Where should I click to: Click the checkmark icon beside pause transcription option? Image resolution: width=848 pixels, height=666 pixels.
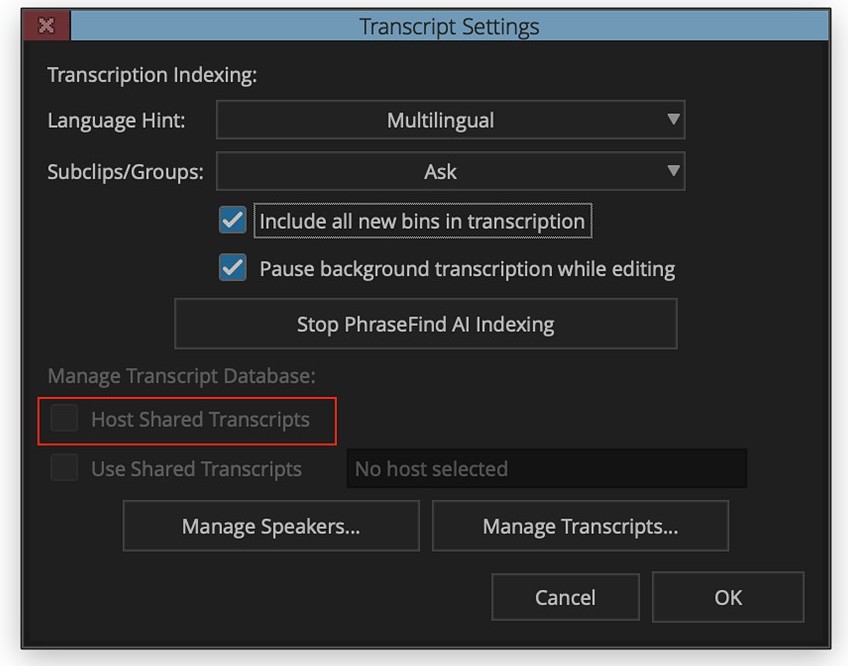click(x=232, y=268)
